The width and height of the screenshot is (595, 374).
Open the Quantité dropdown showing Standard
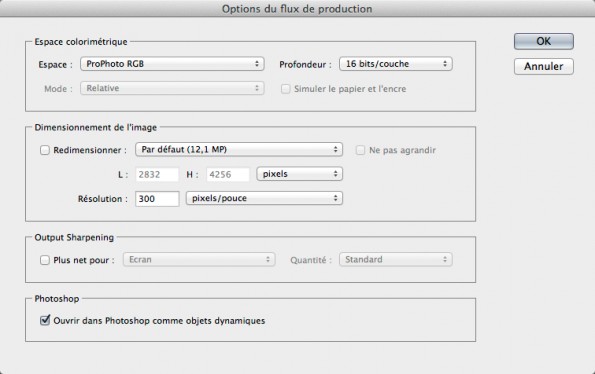395,259
